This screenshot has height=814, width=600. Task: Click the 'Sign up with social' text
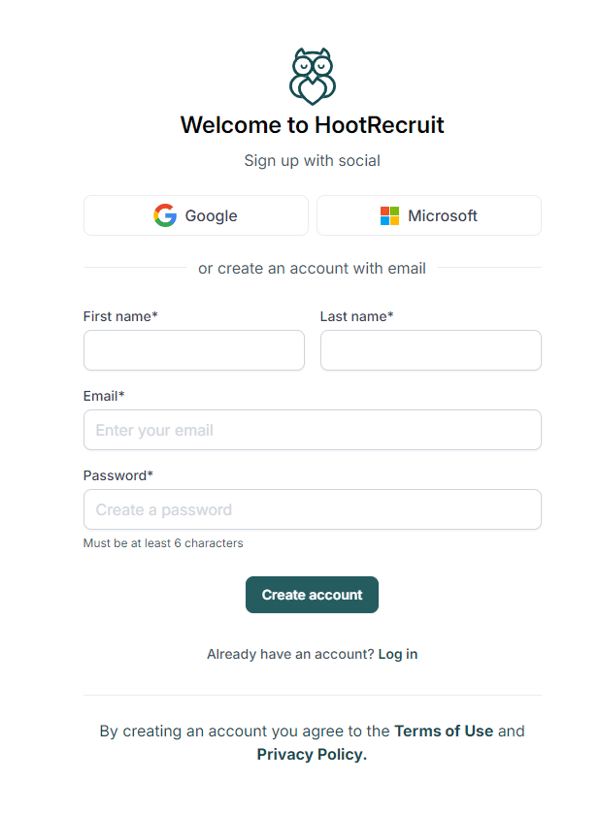point(312,160)
